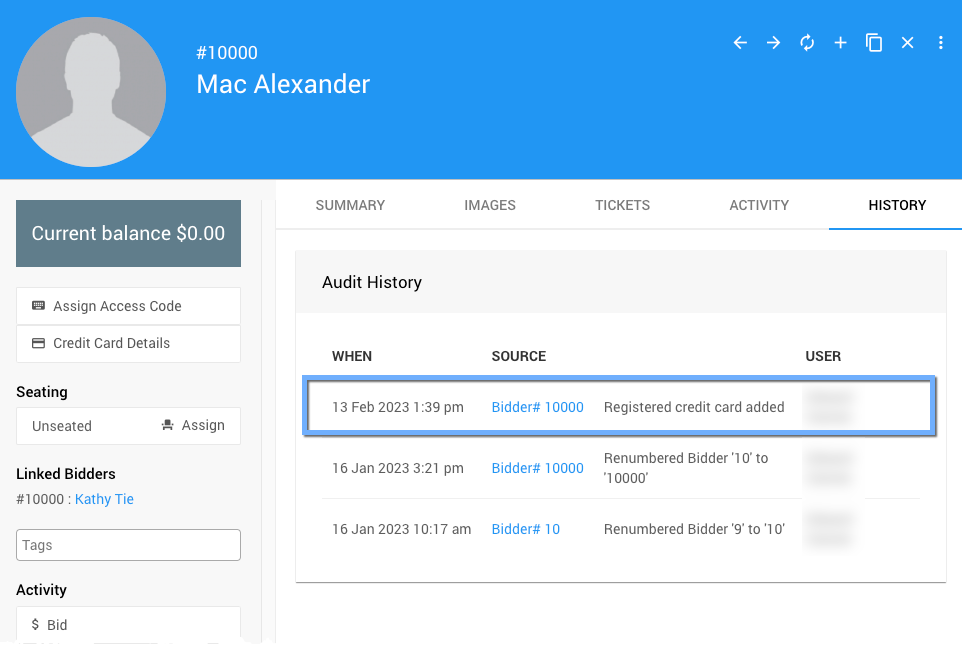Image resolution: width=962 pixels, height=672 pixels.
Task: Select the History tab
Action: pos(897,205)
